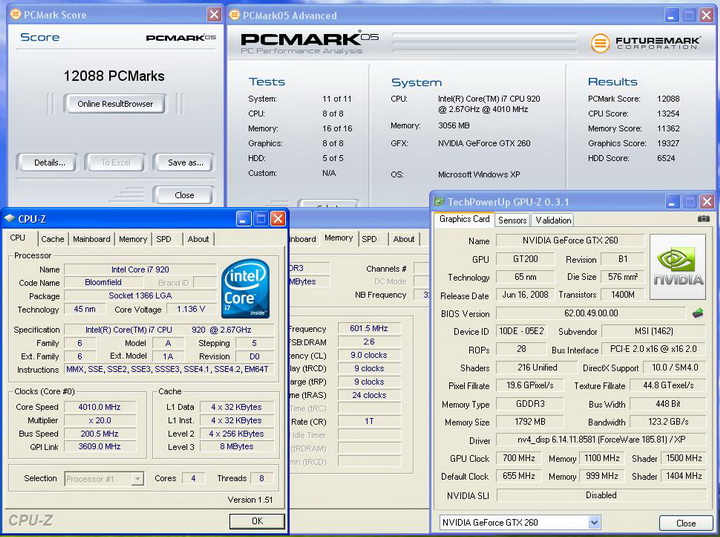Click the PCMark05 Advanced title bar icon
The width and height of the screenshot is (720, 537).
[x=235, y=15]
